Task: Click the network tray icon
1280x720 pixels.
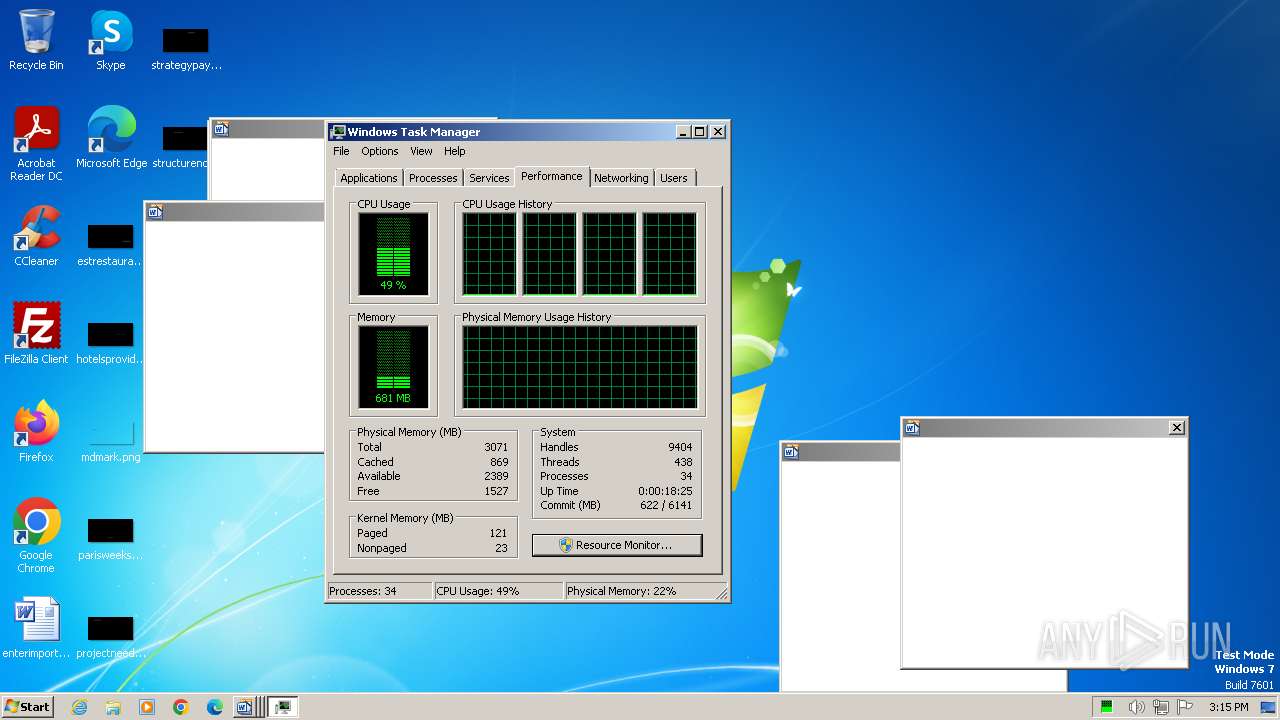Action: pyautogui.click(x=1161, y=707)
